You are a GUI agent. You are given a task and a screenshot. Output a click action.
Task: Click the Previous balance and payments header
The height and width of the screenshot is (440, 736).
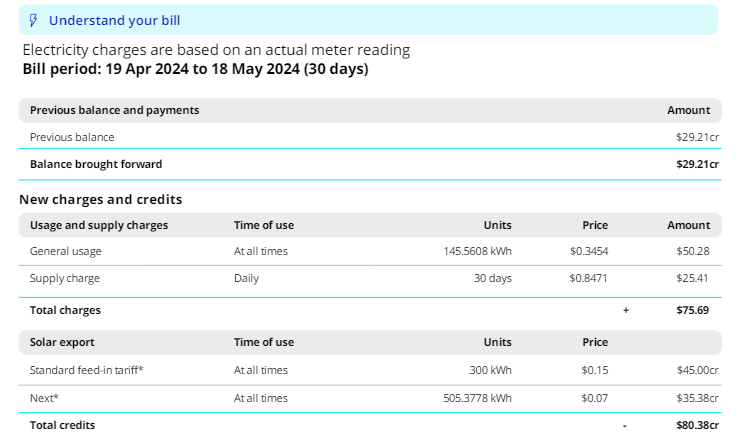pos(114,110)
